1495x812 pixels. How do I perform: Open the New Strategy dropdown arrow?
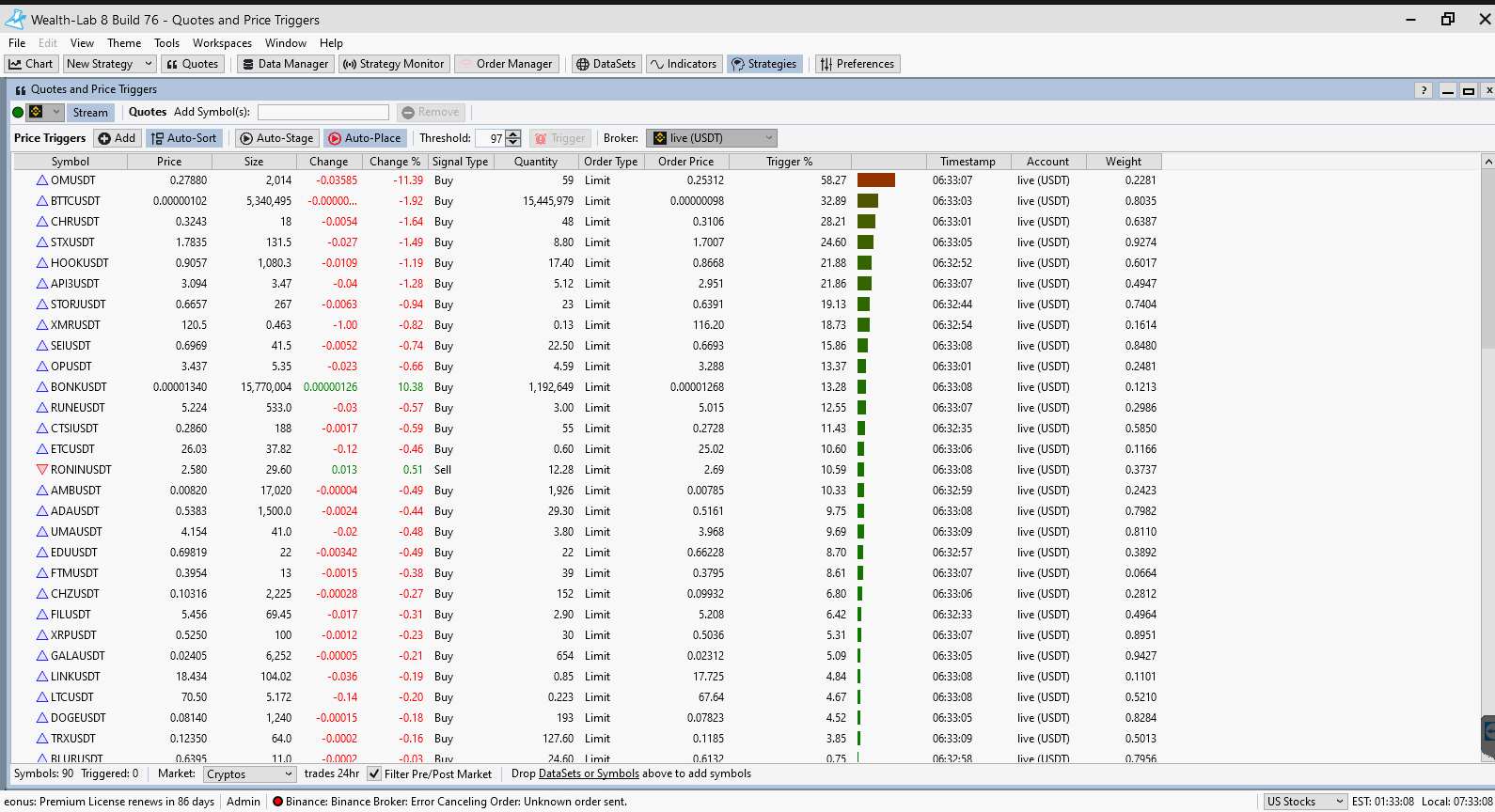pos(148,64)
